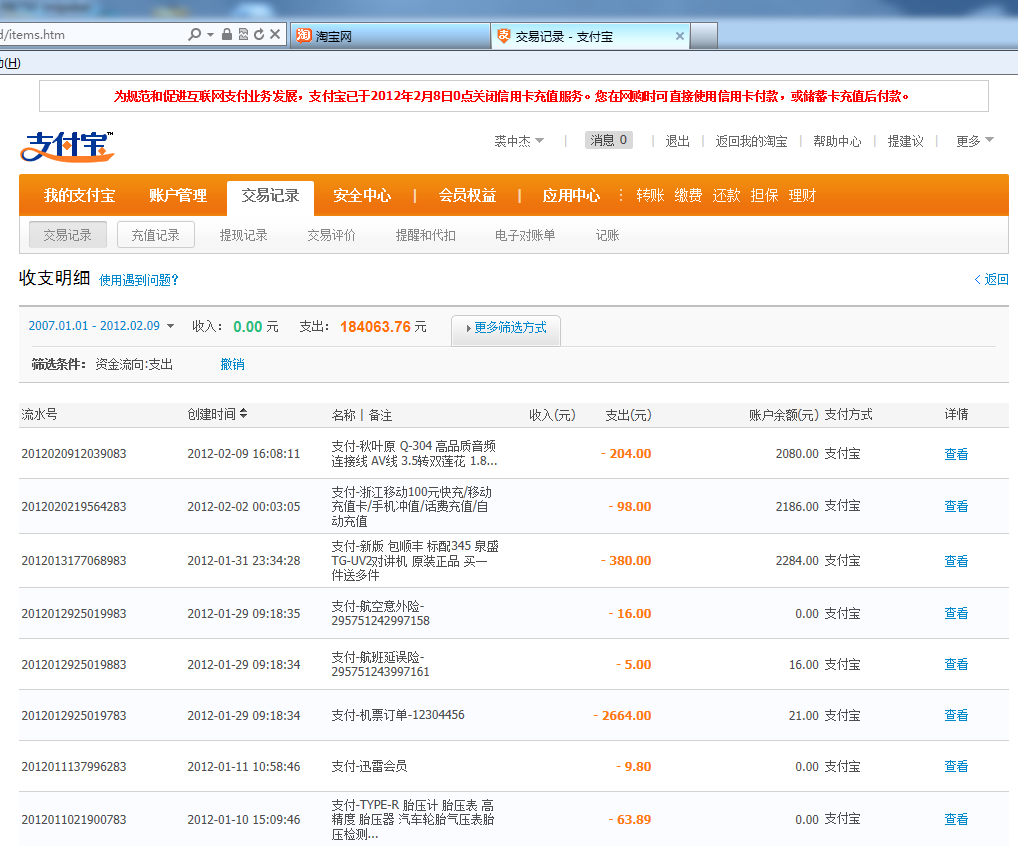
Task: Click 查看 for the -380.00 transaction
Action: click(x=956, y=560)
